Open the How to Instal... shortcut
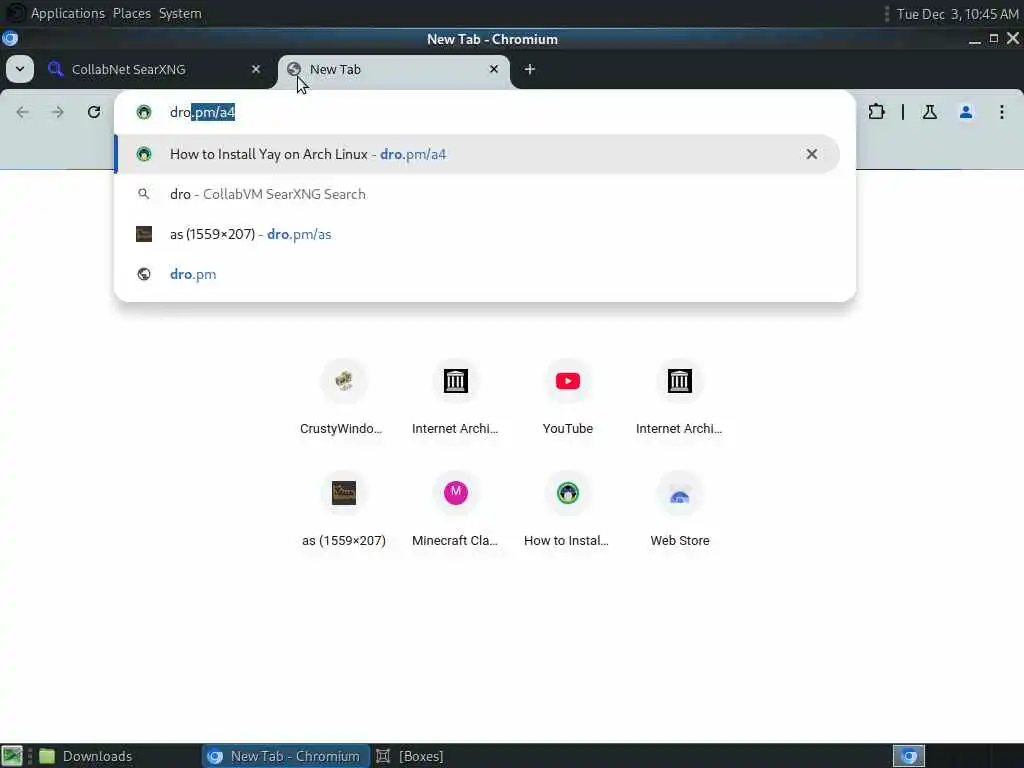The width and height of the screenshot is (1024, 768). tap(568, 511)
